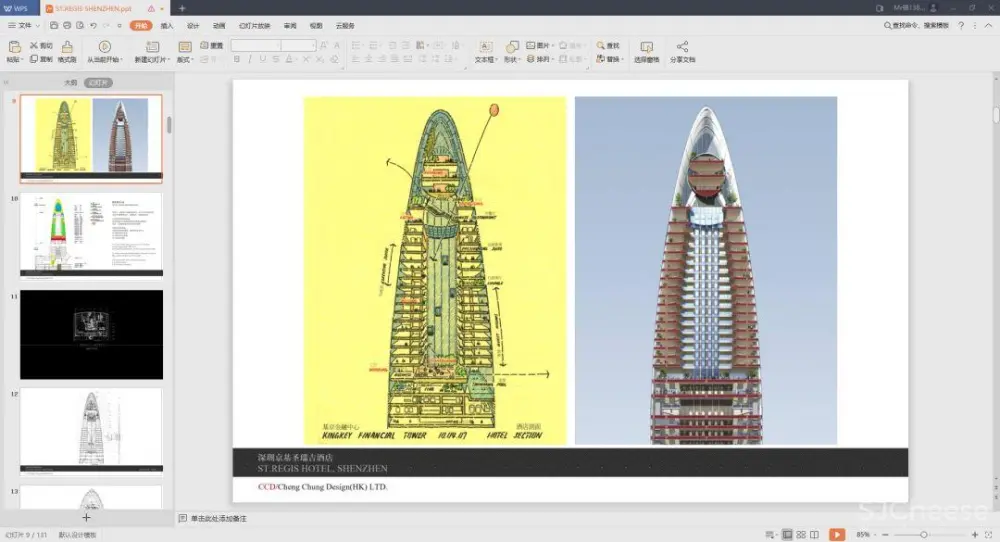This screenshot has height=542, width=1000.
Task: Click the add slide plus button below thumbnails
Action: pyautogui.click(x=86, y=517)
